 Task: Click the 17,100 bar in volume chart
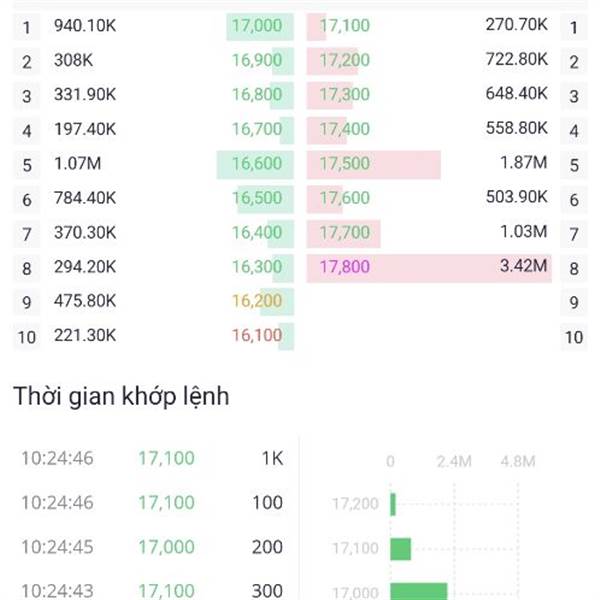[x=401, y=549]
